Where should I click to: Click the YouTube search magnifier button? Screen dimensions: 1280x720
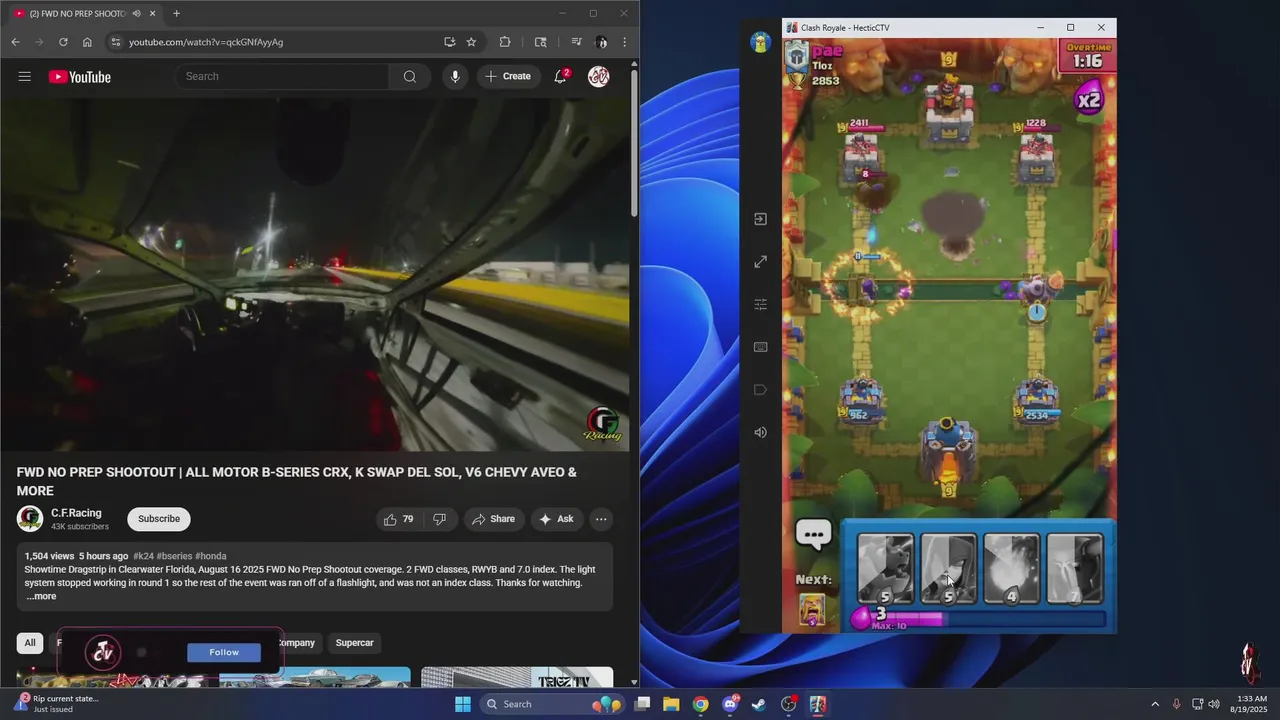pos(410,77)
